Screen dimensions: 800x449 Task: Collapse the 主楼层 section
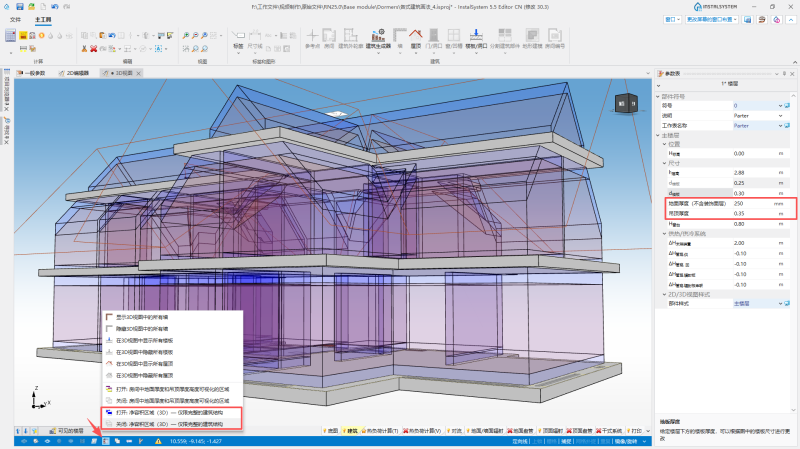pos(658,135)
